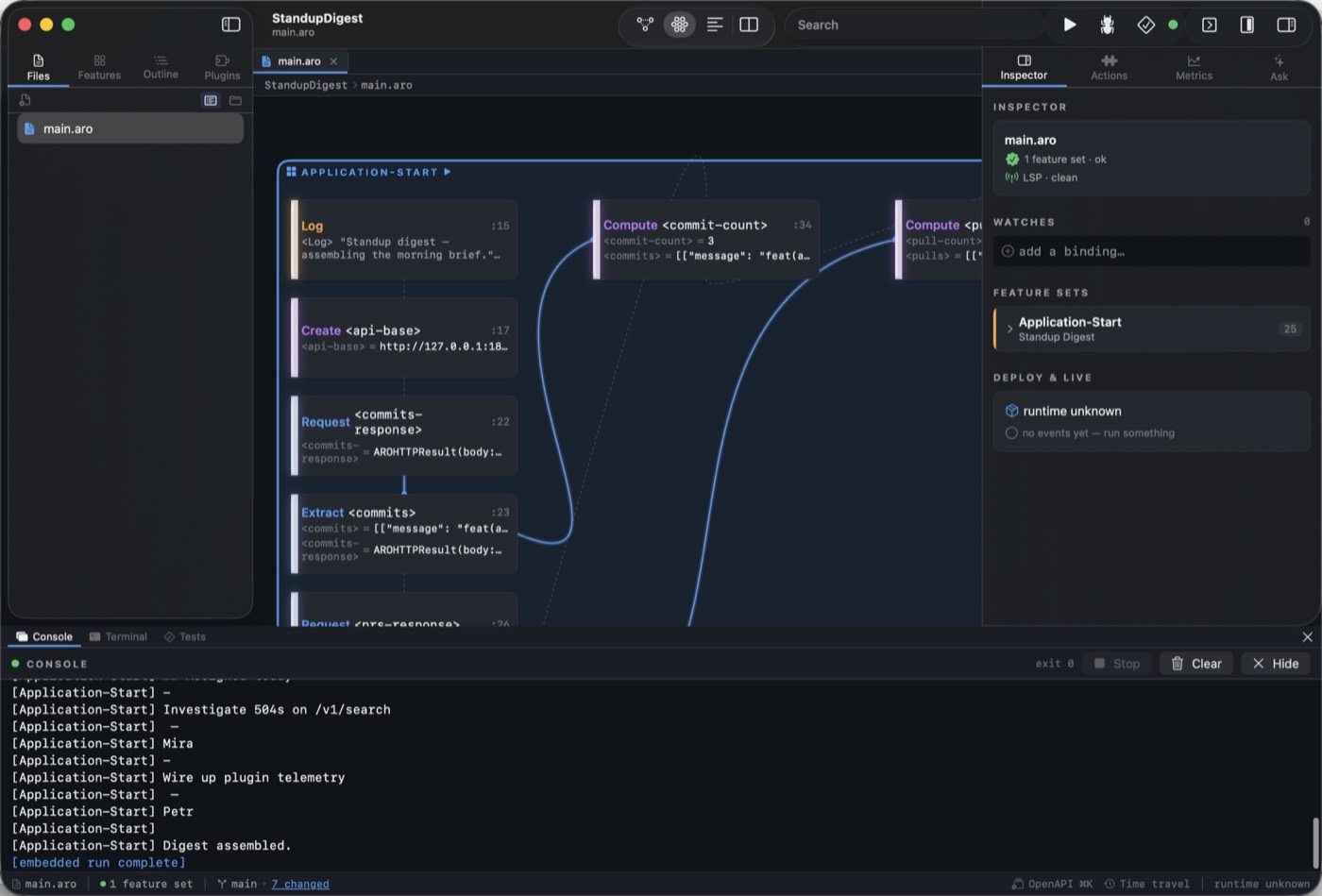Image resolution: width=1322 pixels, height=896 pixels.
Task: Click the add a binding watch field
Action: [1151, 251]
